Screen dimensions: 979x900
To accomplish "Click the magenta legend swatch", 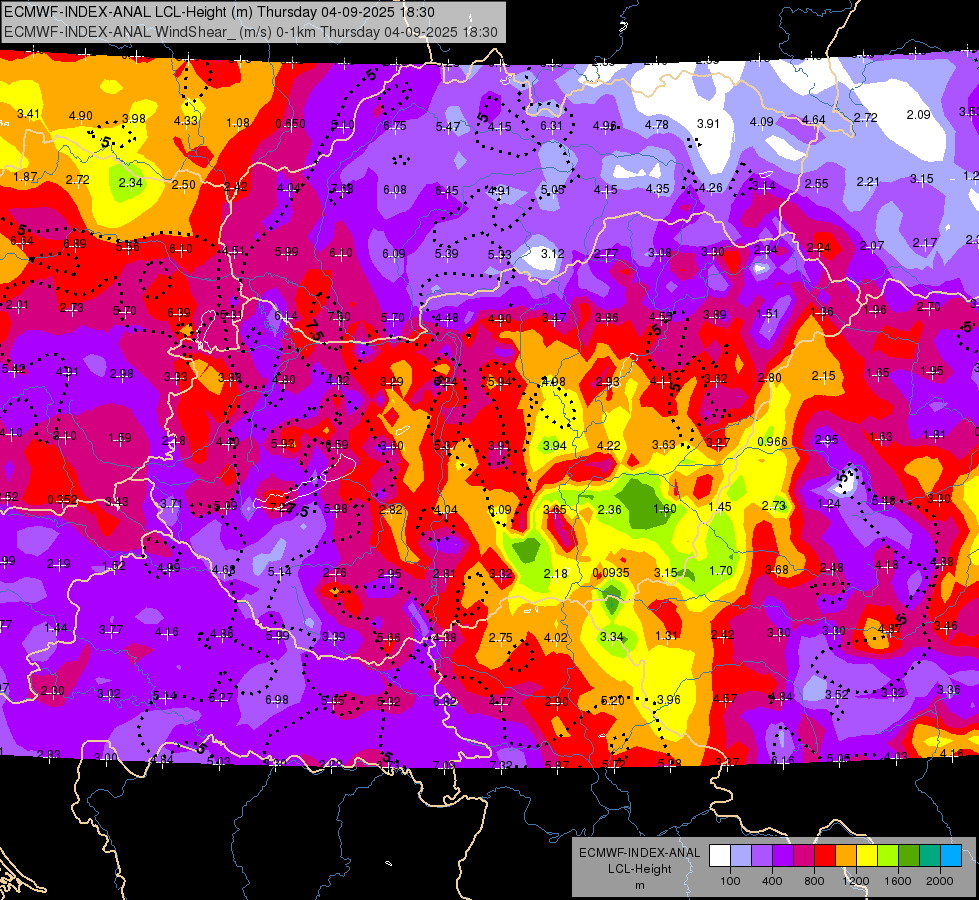I will tap(804, 856).
